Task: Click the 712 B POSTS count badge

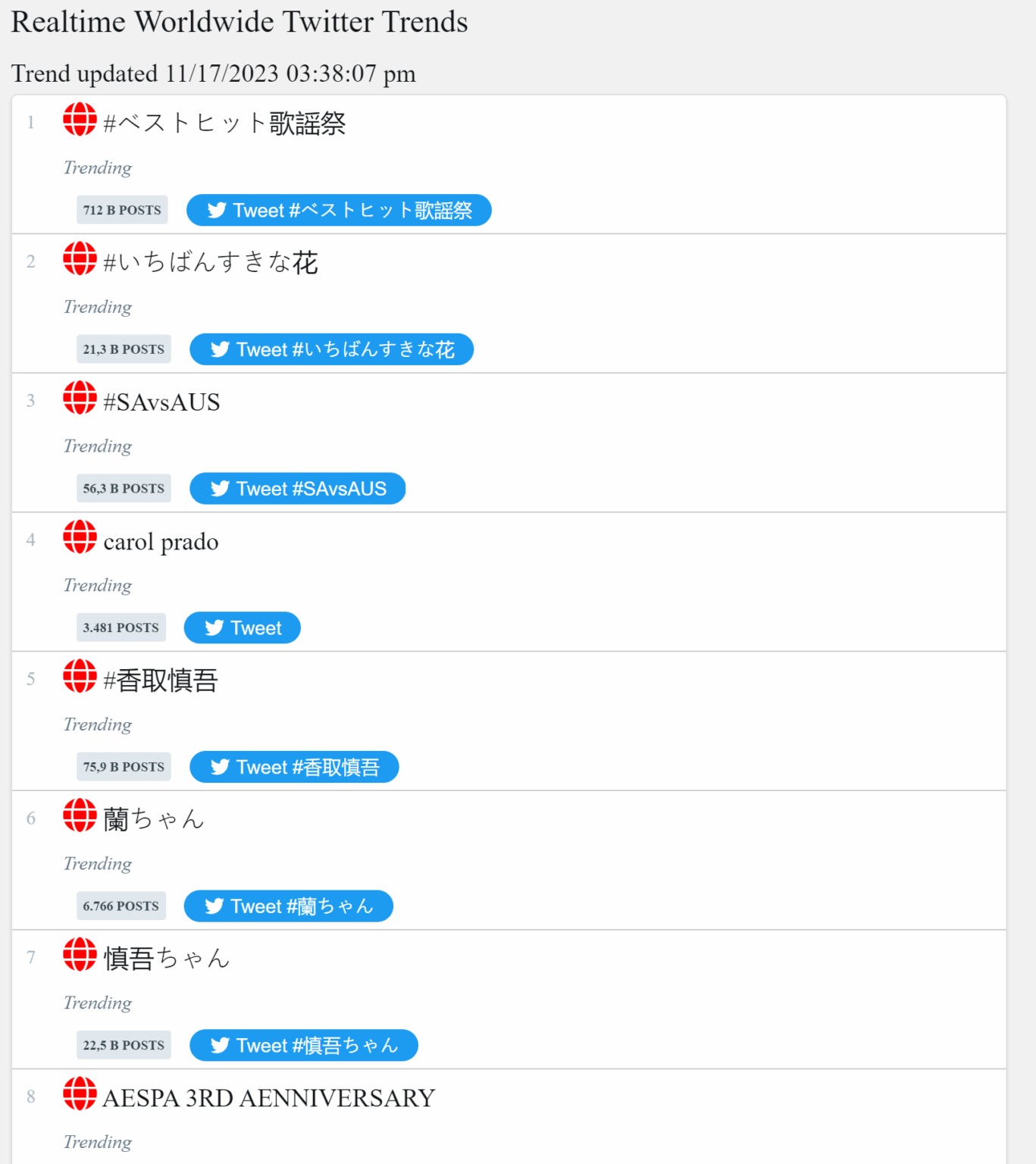Action: [x=122, y=210]
